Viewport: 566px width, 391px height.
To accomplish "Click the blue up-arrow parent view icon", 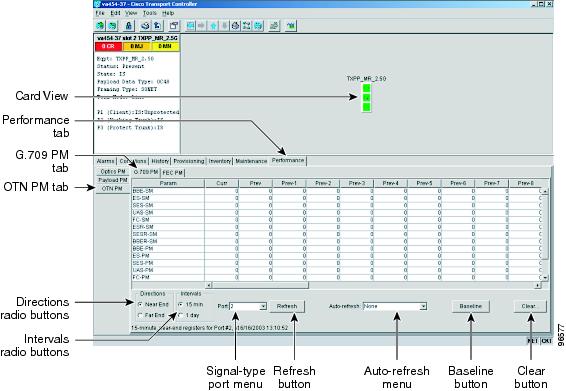I will click(x=214, y=26).
